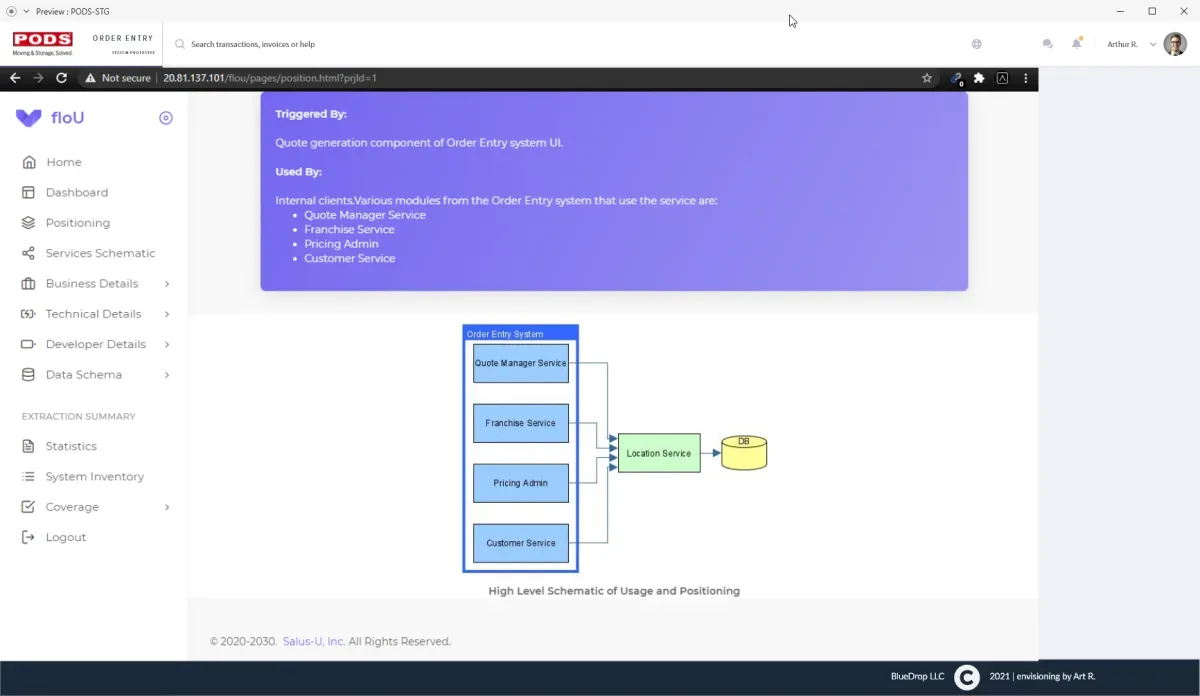This screenshot has width=1200, height=696.
Task: Follow the Salus-U, Inc. link
Action: coord(313,641)
